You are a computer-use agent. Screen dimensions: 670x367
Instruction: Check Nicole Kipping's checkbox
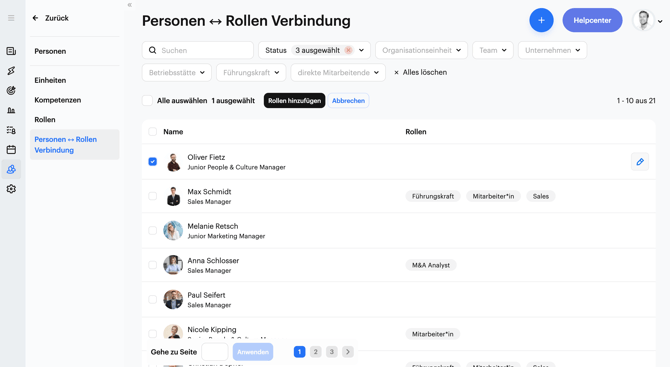point(153,334)
